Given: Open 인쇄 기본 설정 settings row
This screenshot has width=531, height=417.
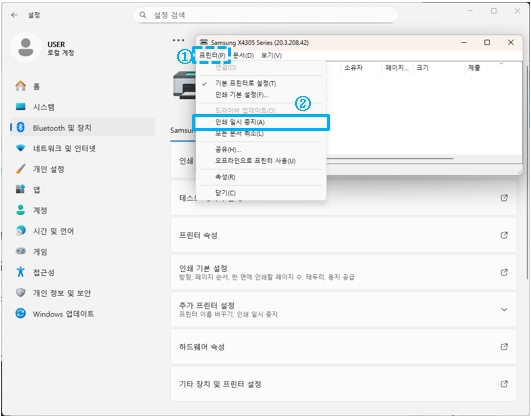Looking at the screenshot, I should [343, 272].
